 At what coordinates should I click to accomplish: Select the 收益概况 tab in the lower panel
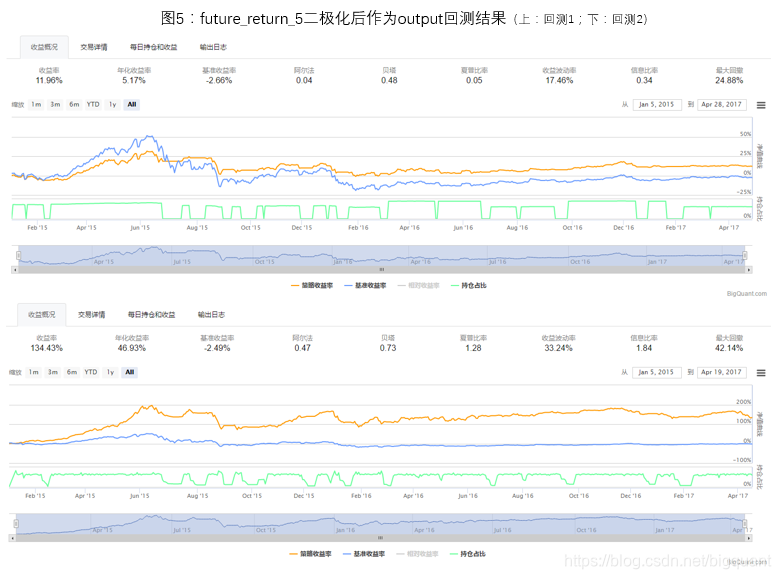(x=42, y=314)
